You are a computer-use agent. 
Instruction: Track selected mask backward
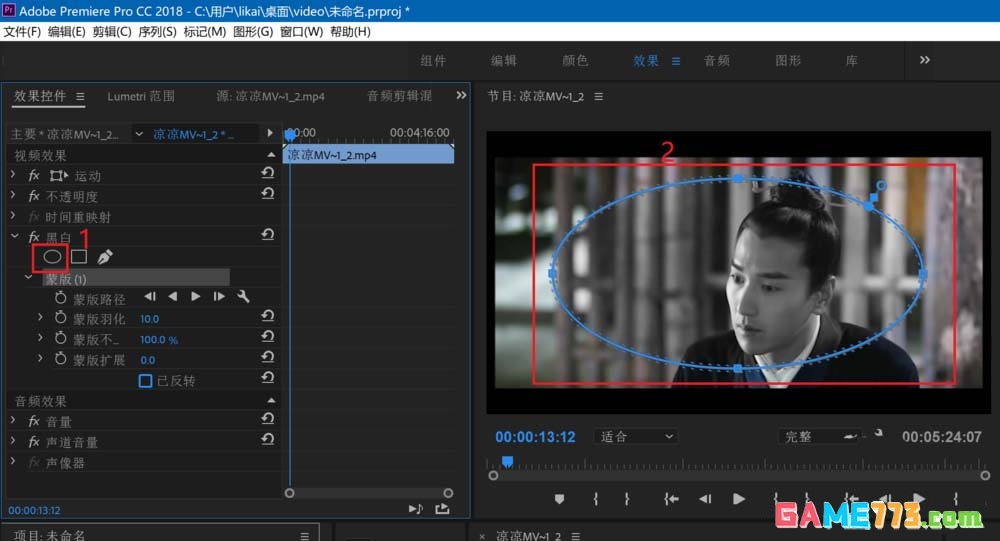click(x=173, y=296)
